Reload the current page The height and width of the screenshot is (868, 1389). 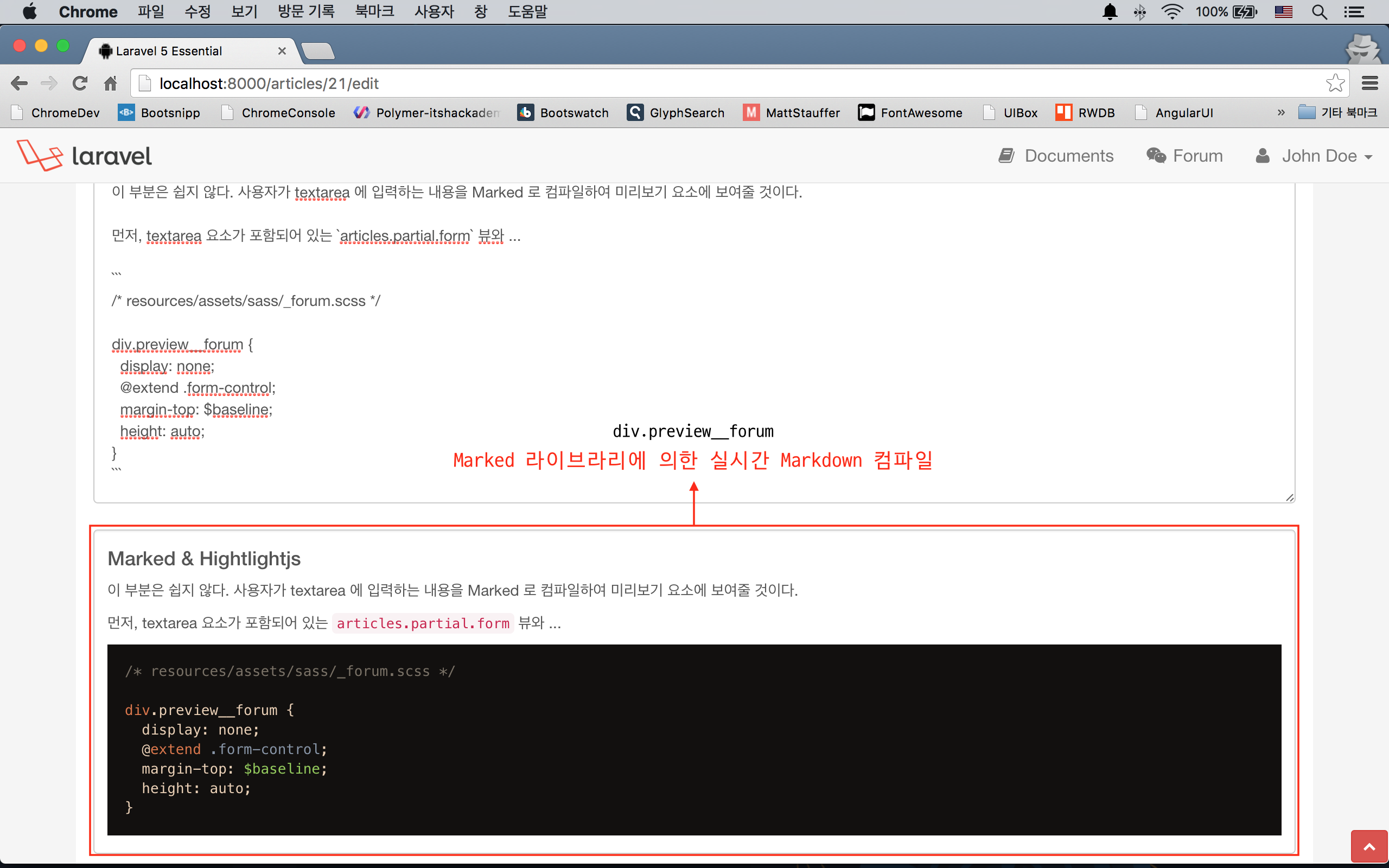80,84
